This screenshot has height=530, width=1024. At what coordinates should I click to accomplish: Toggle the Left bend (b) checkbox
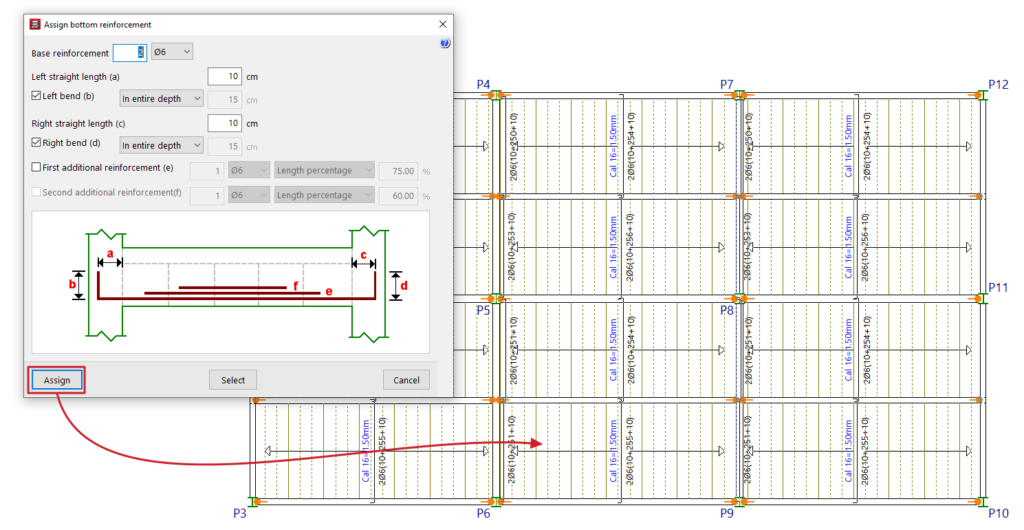point(36,95)
